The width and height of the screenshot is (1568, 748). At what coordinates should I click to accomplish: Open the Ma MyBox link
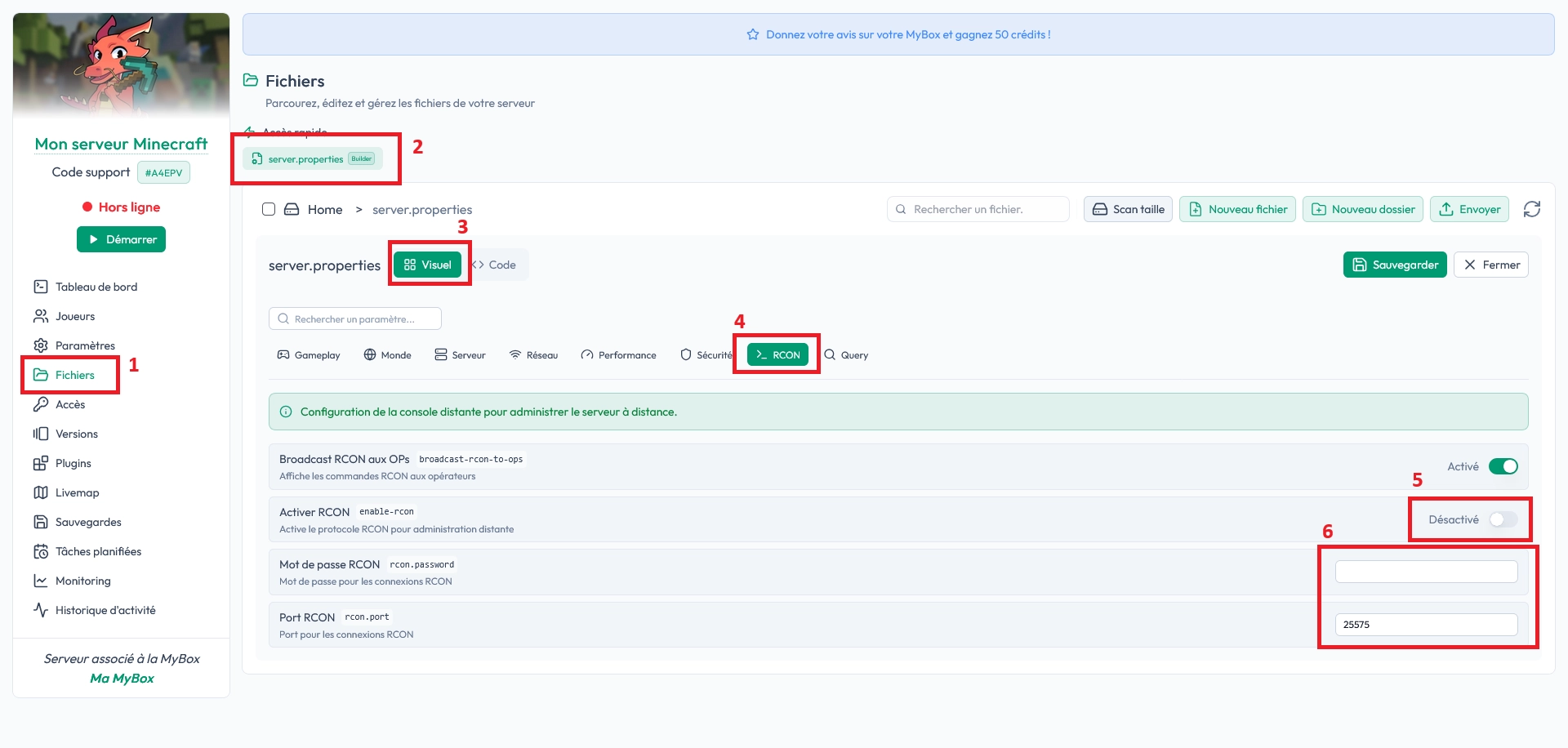coord(122,678)
